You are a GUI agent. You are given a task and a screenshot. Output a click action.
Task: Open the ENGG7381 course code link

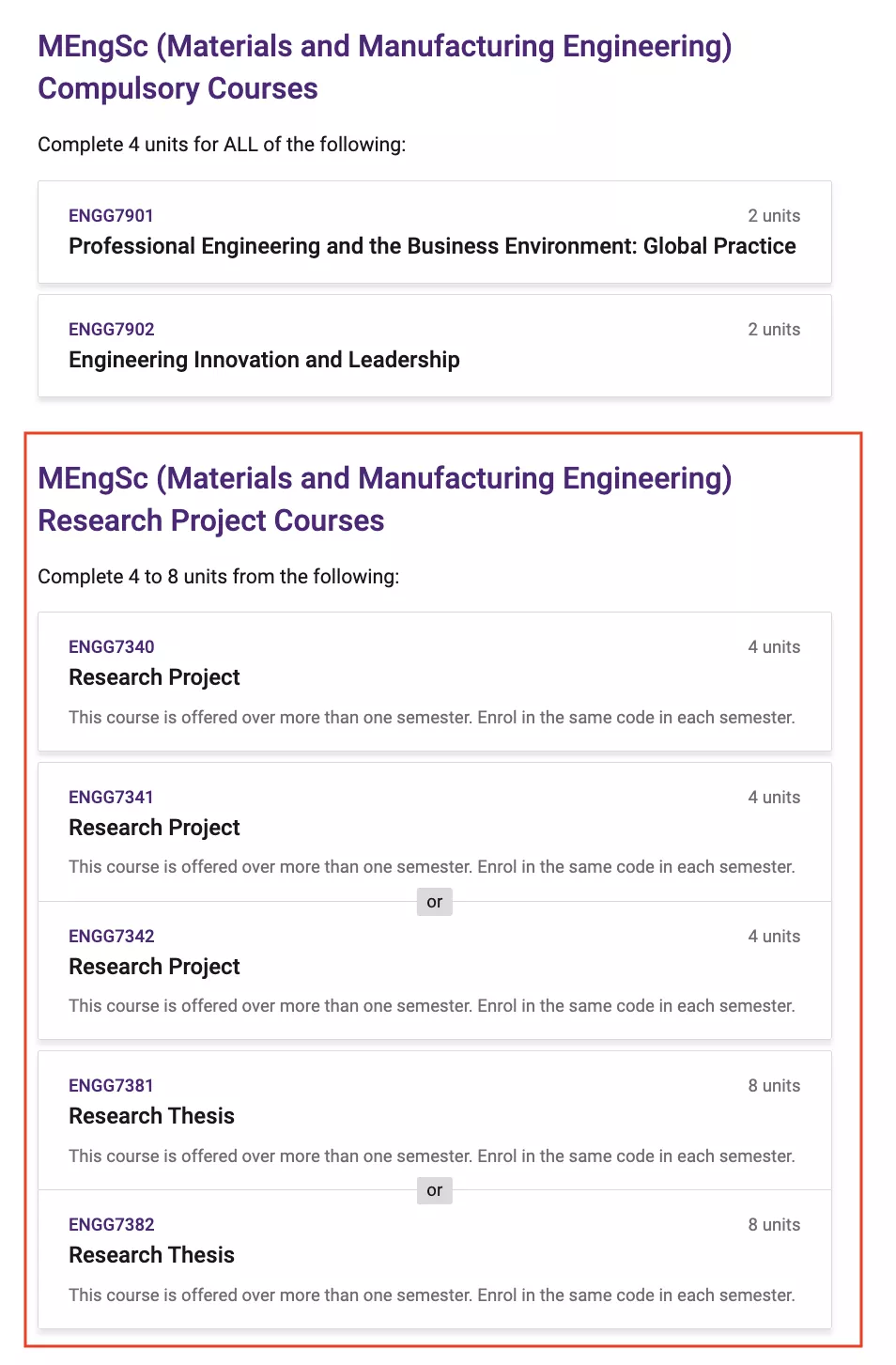pos(111,1086)
